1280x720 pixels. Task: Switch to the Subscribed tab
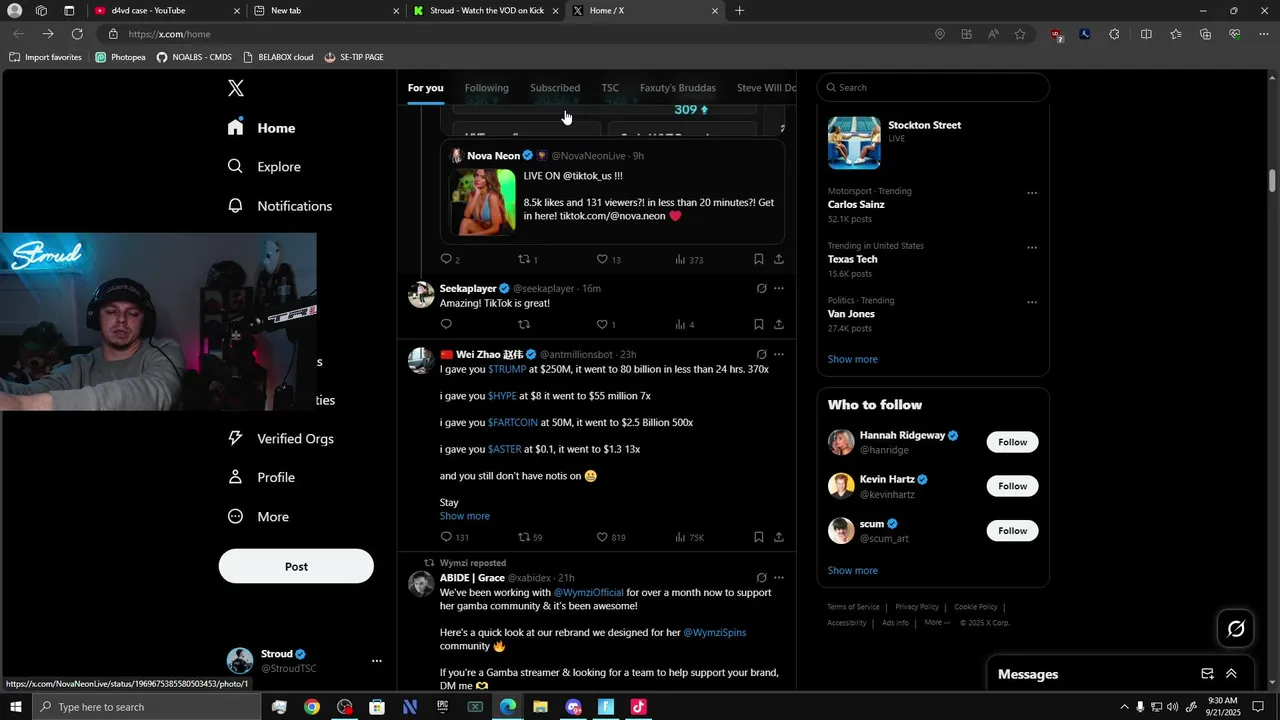click(555, 88)
